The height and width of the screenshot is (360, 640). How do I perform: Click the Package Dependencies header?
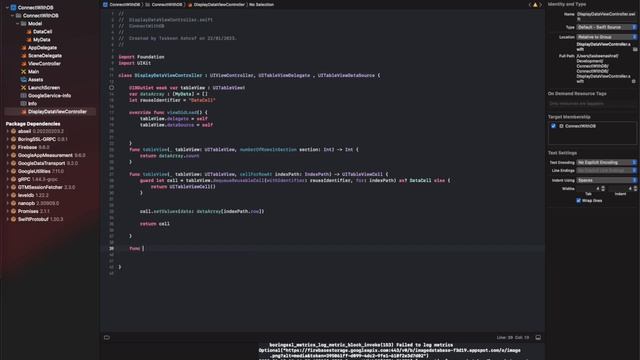tap(33, 124)
